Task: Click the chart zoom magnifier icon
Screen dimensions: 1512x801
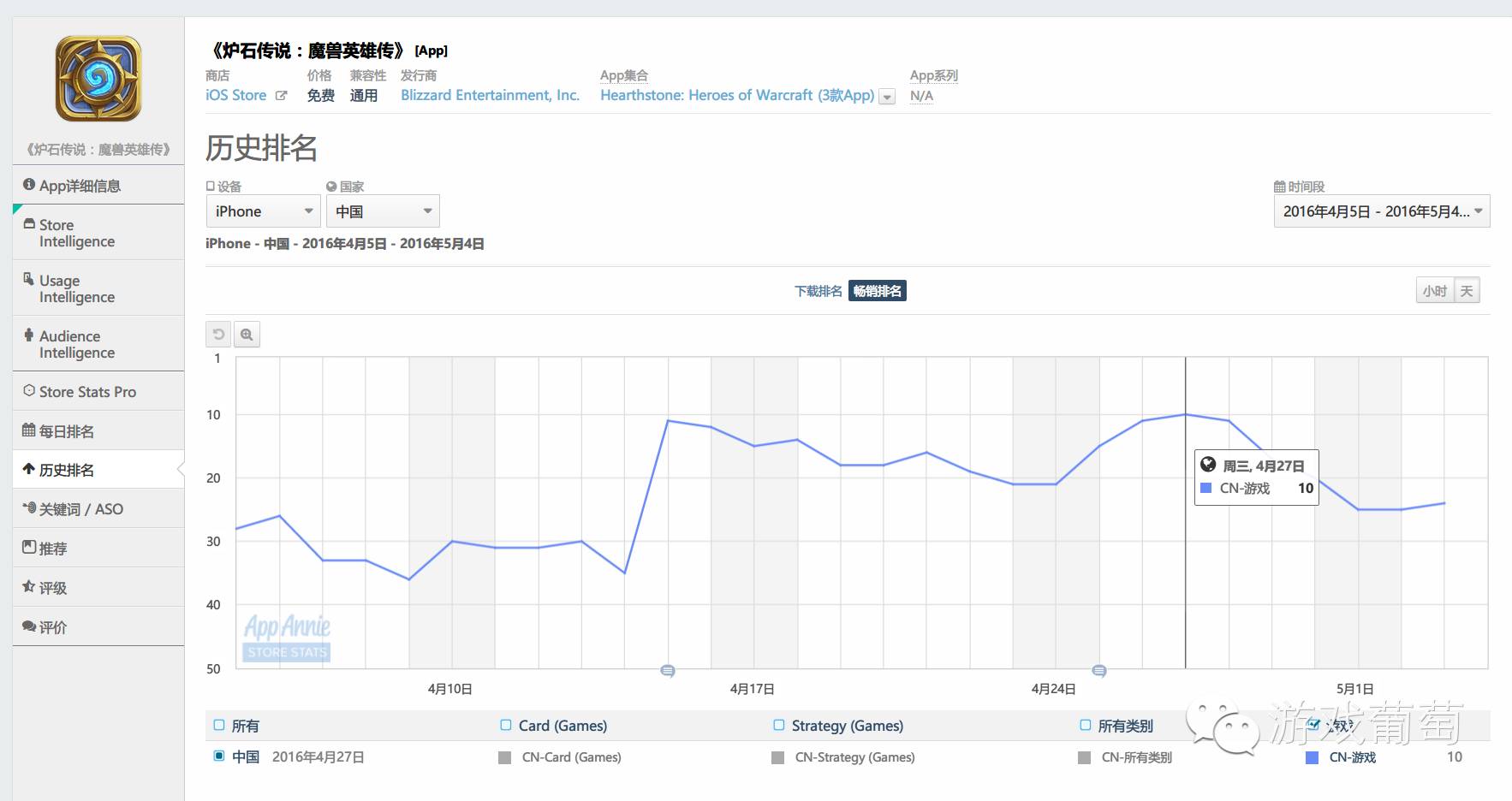Action: tap(247, 335)
